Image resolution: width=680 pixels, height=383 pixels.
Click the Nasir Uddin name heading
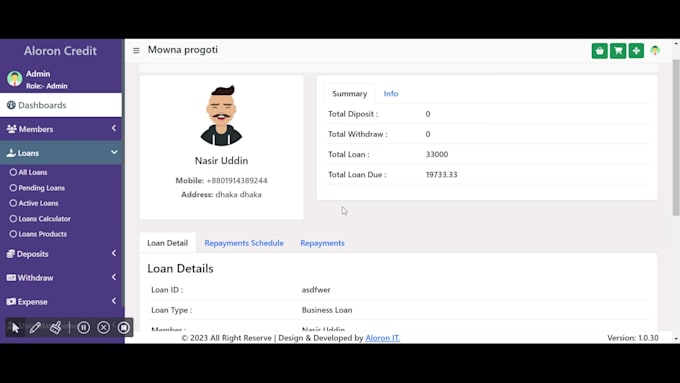pos(221,161)
